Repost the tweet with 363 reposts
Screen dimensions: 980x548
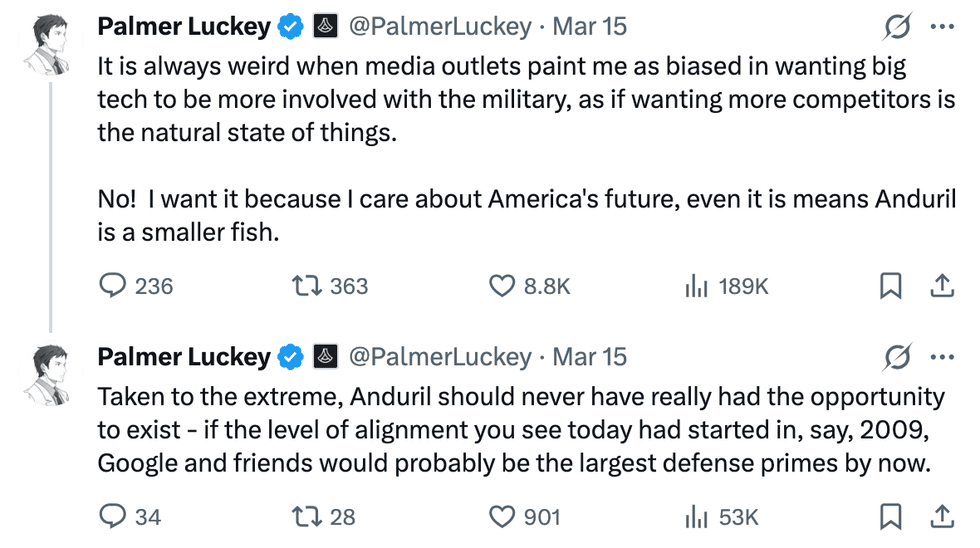coord(303,286)
